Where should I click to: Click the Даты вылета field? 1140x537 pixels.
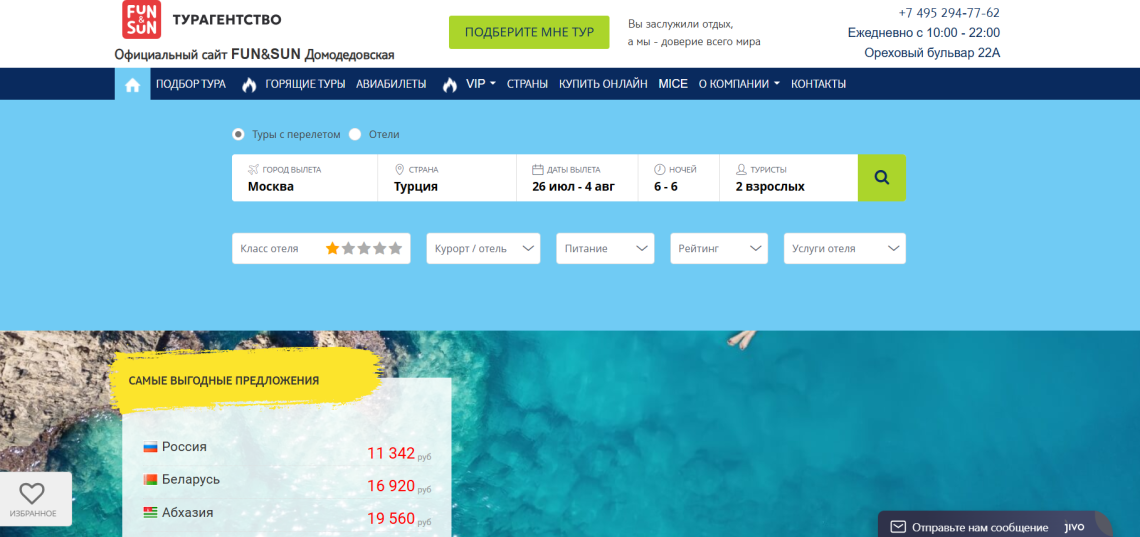(x=577, y=178)
